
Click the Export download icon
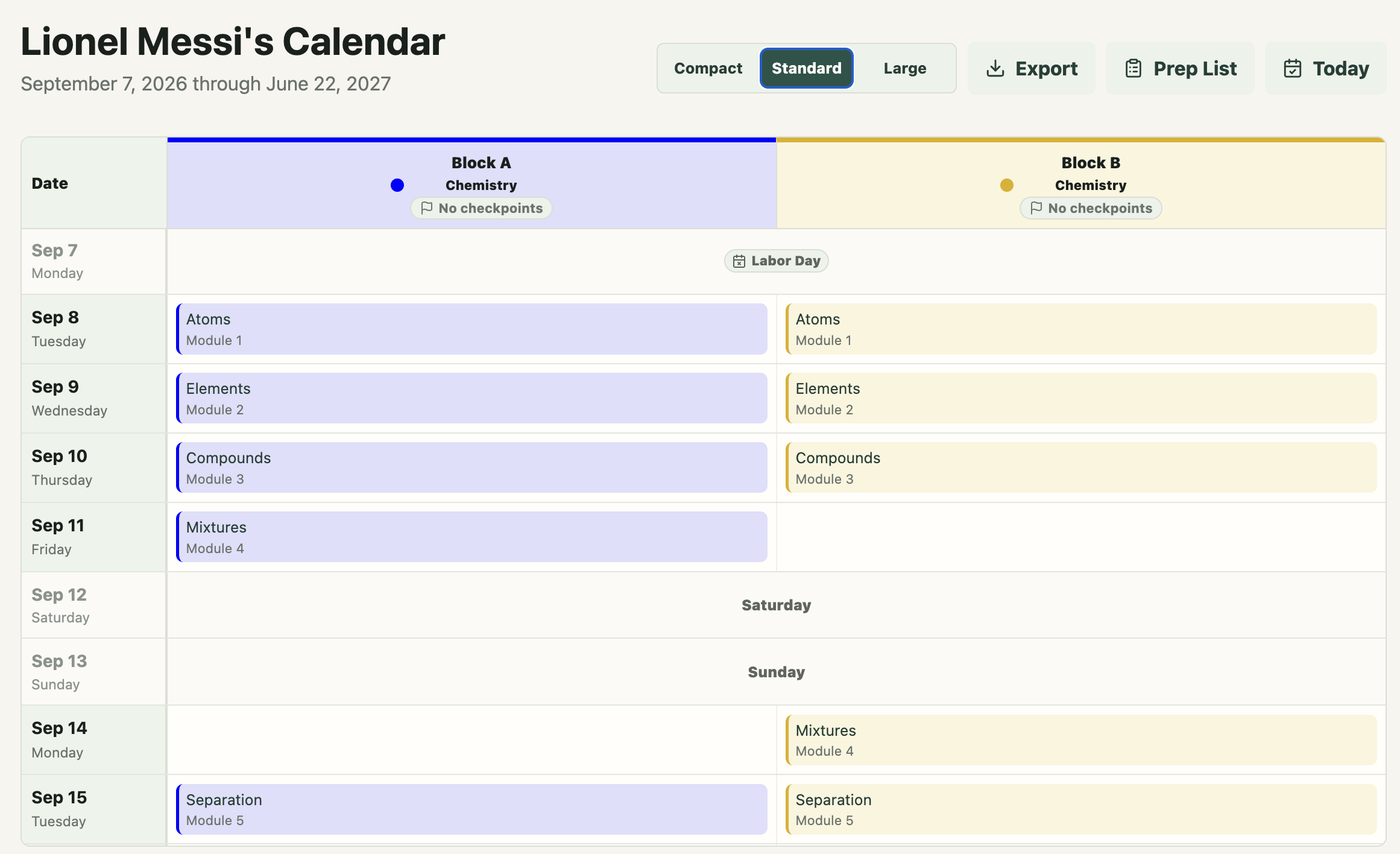(995, 68)
